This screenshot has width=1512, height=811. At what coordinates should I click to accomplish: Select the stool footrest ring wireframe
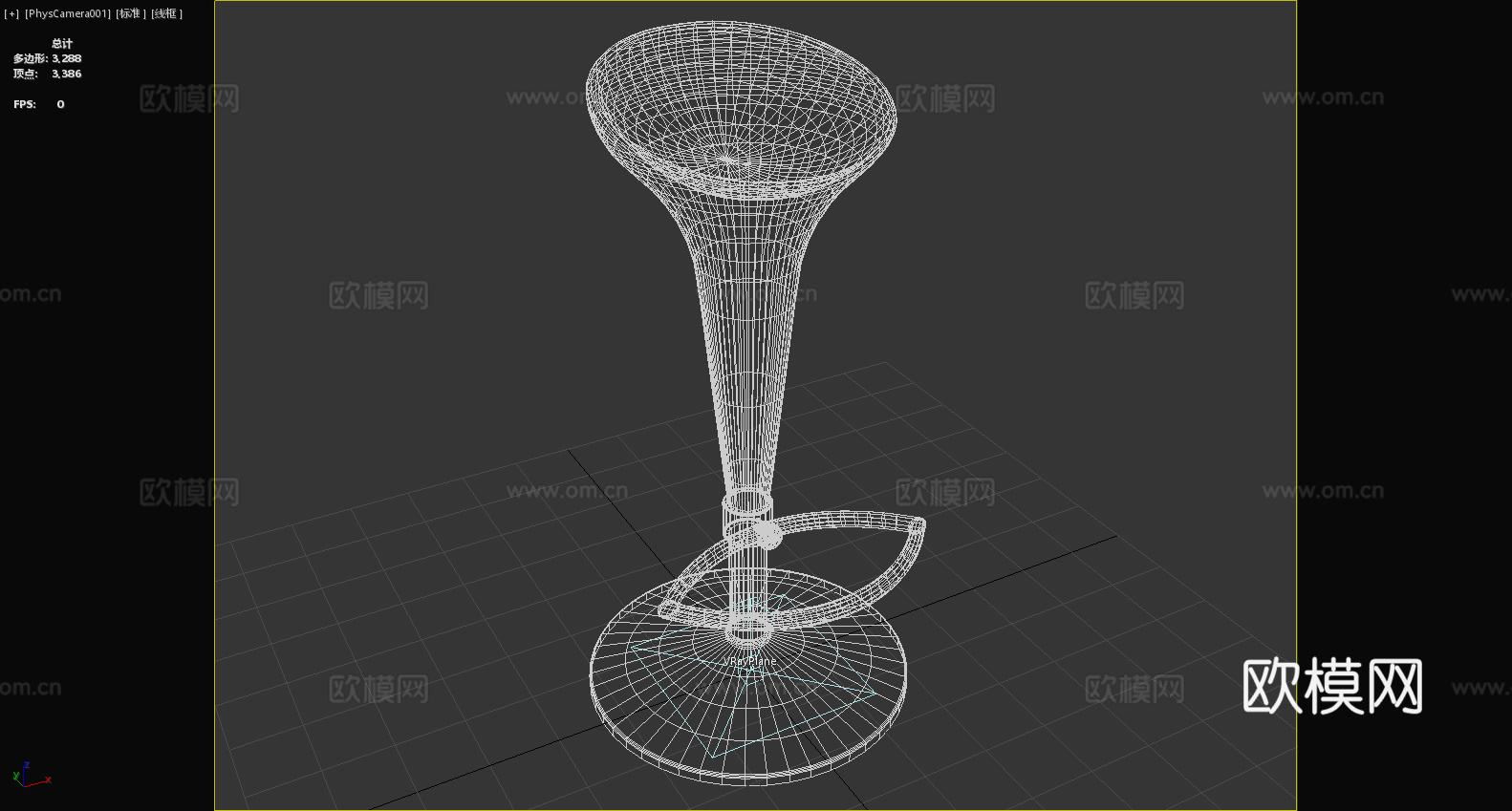[x=791, y=569]
